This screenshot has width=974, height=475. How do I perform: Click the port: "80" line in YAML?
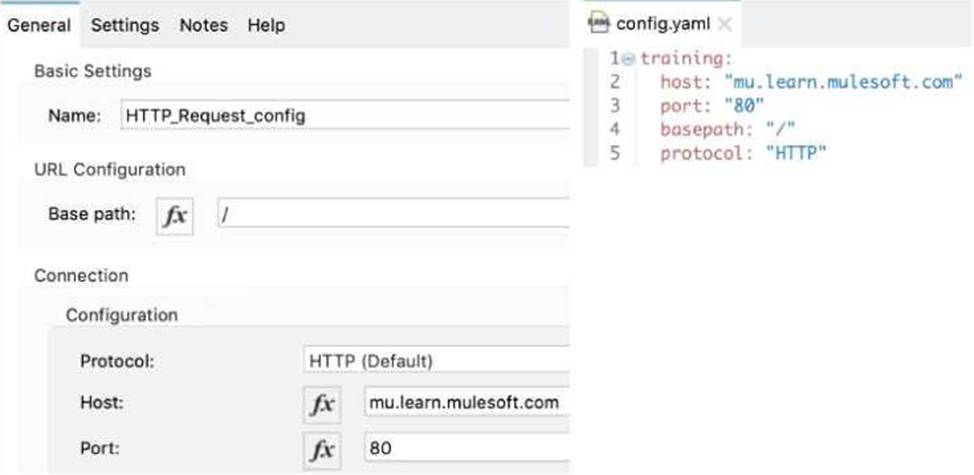(x=711, y=105)
